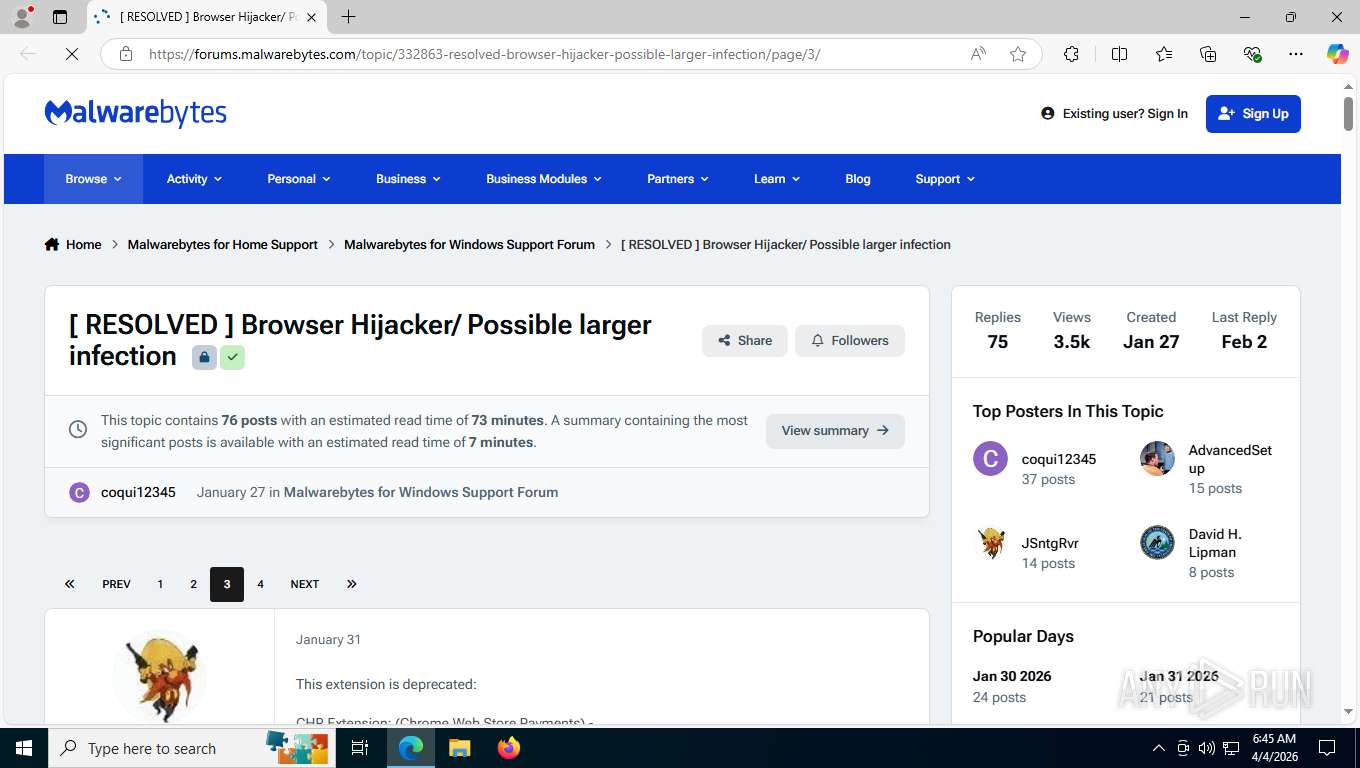Open the tab actions menu icon
The image size is (1360, 768).
pyautogui.click(x=60, y=17)
